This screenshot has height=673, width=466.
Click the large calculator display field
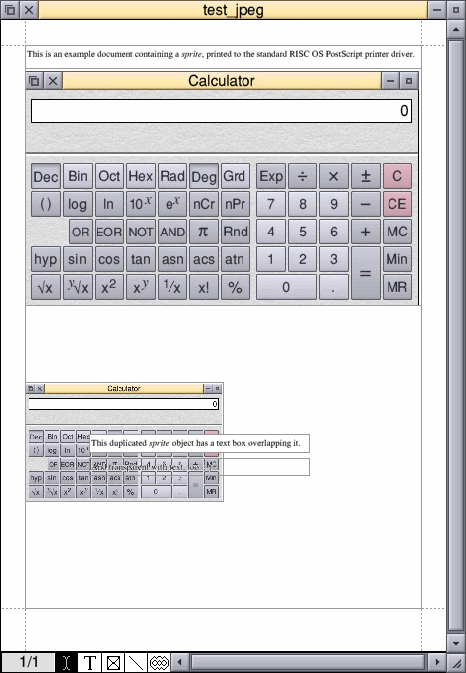click(221, 111)
